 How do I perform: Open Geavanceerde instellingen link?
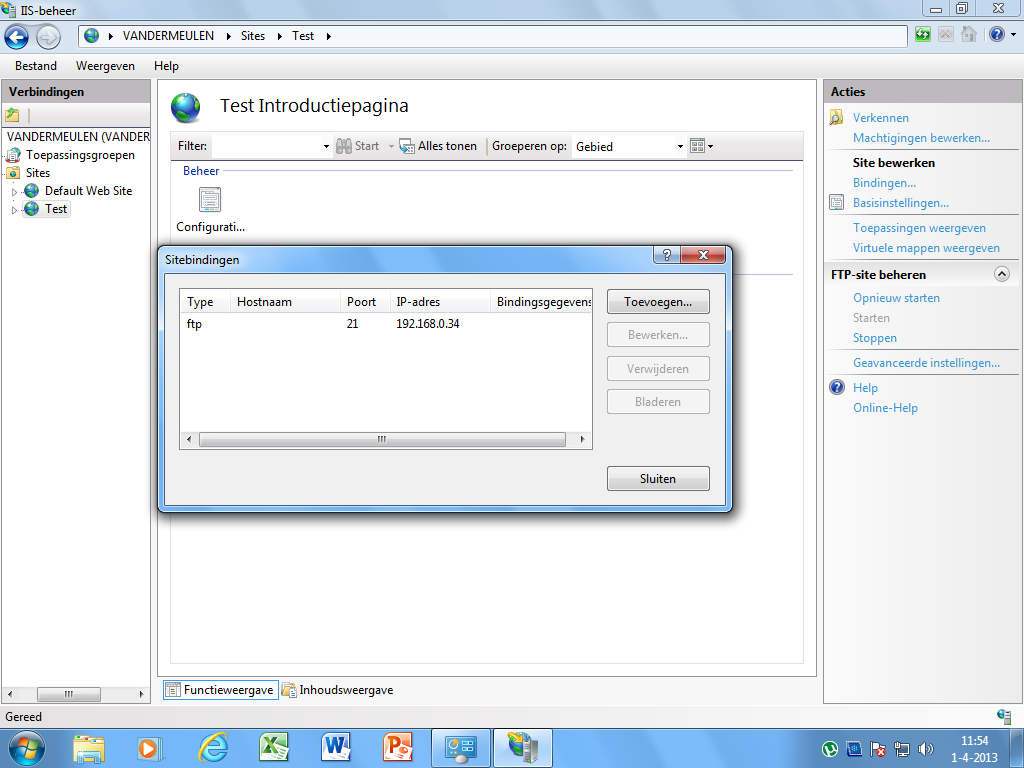tap(926, 362)
